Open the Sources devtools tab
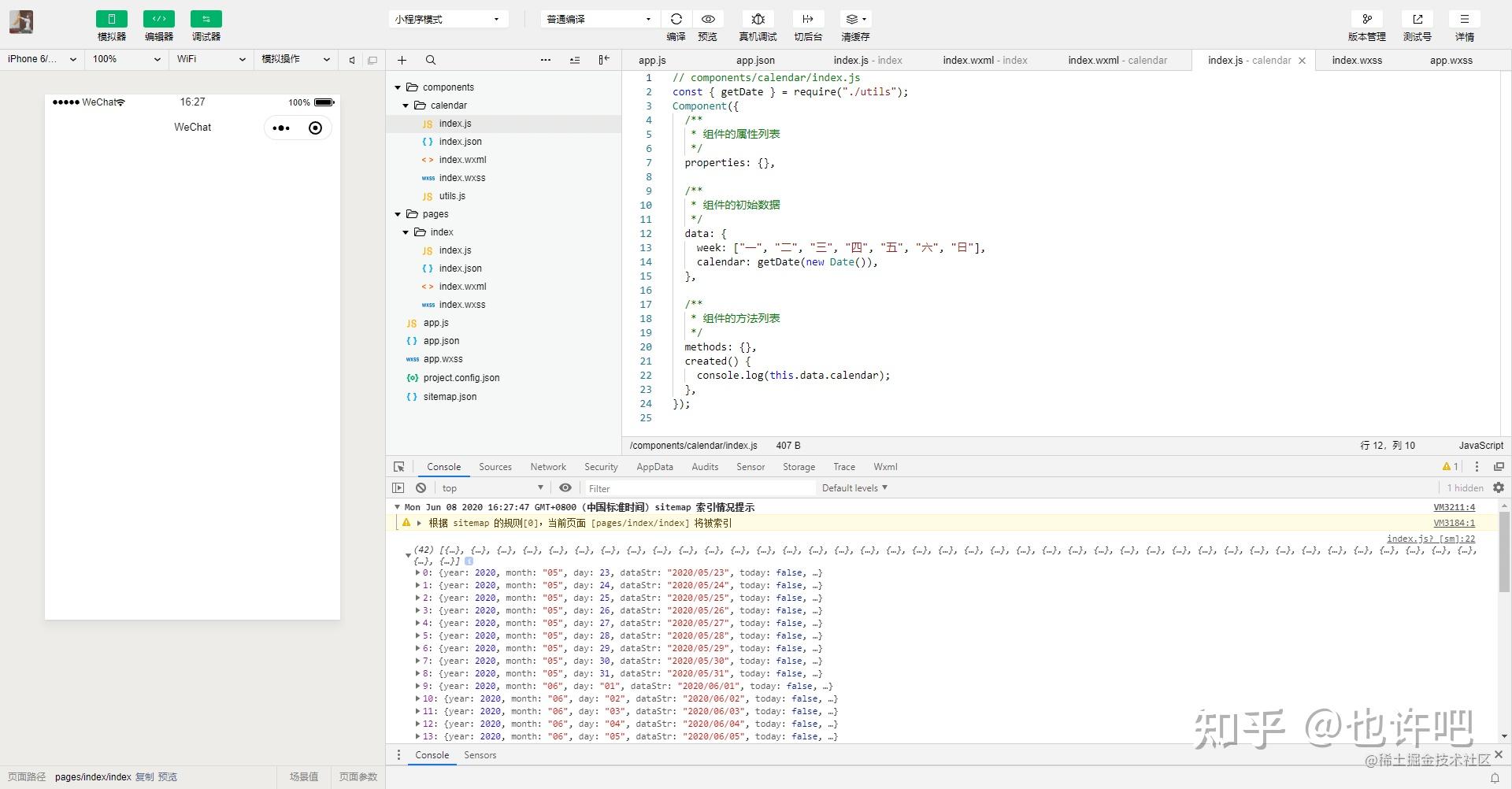The height and width of the screenshot is (789, 1512). pyautogui.click(x=495, y=467)
